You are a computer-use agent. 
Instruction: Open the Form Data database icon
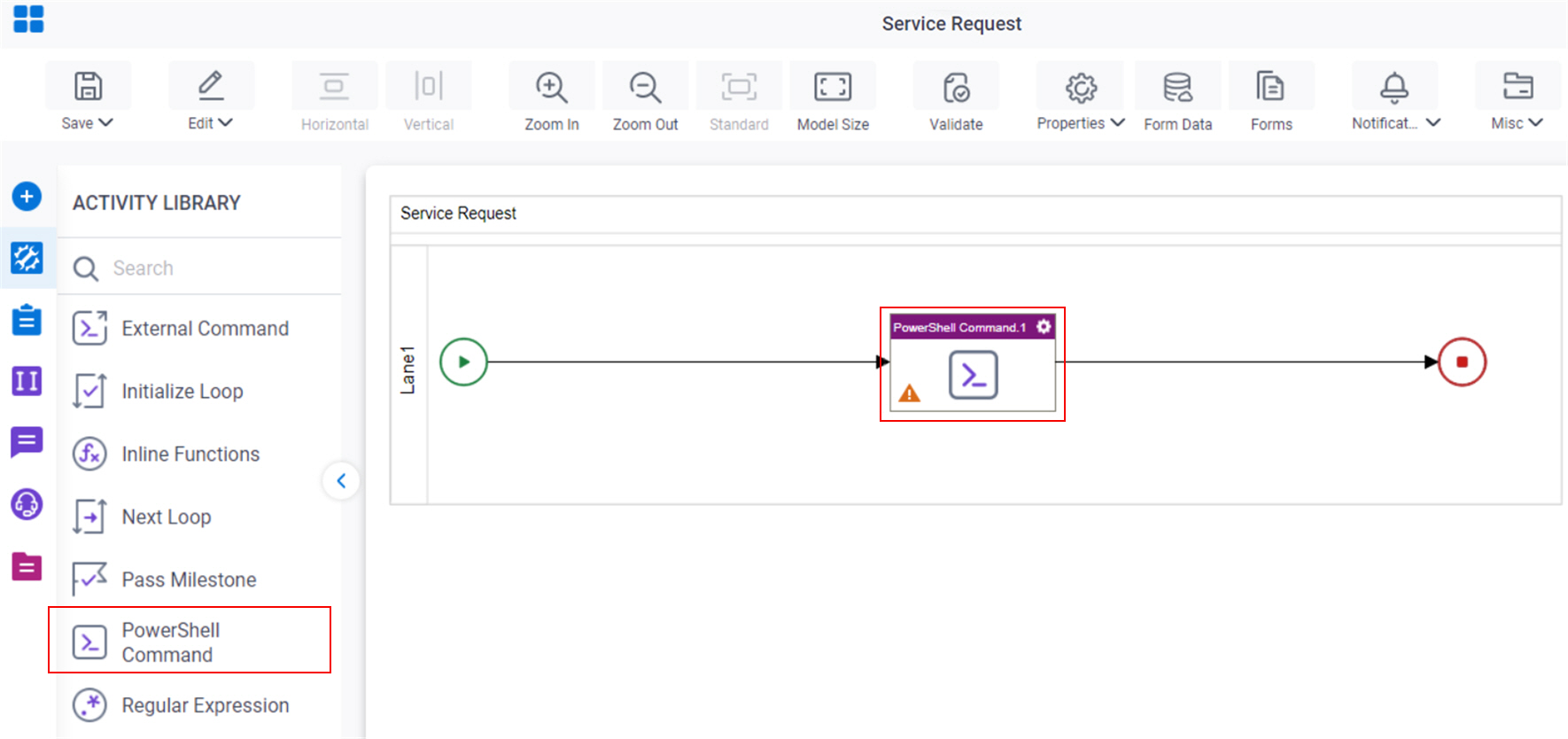[x=1177, y=87]
